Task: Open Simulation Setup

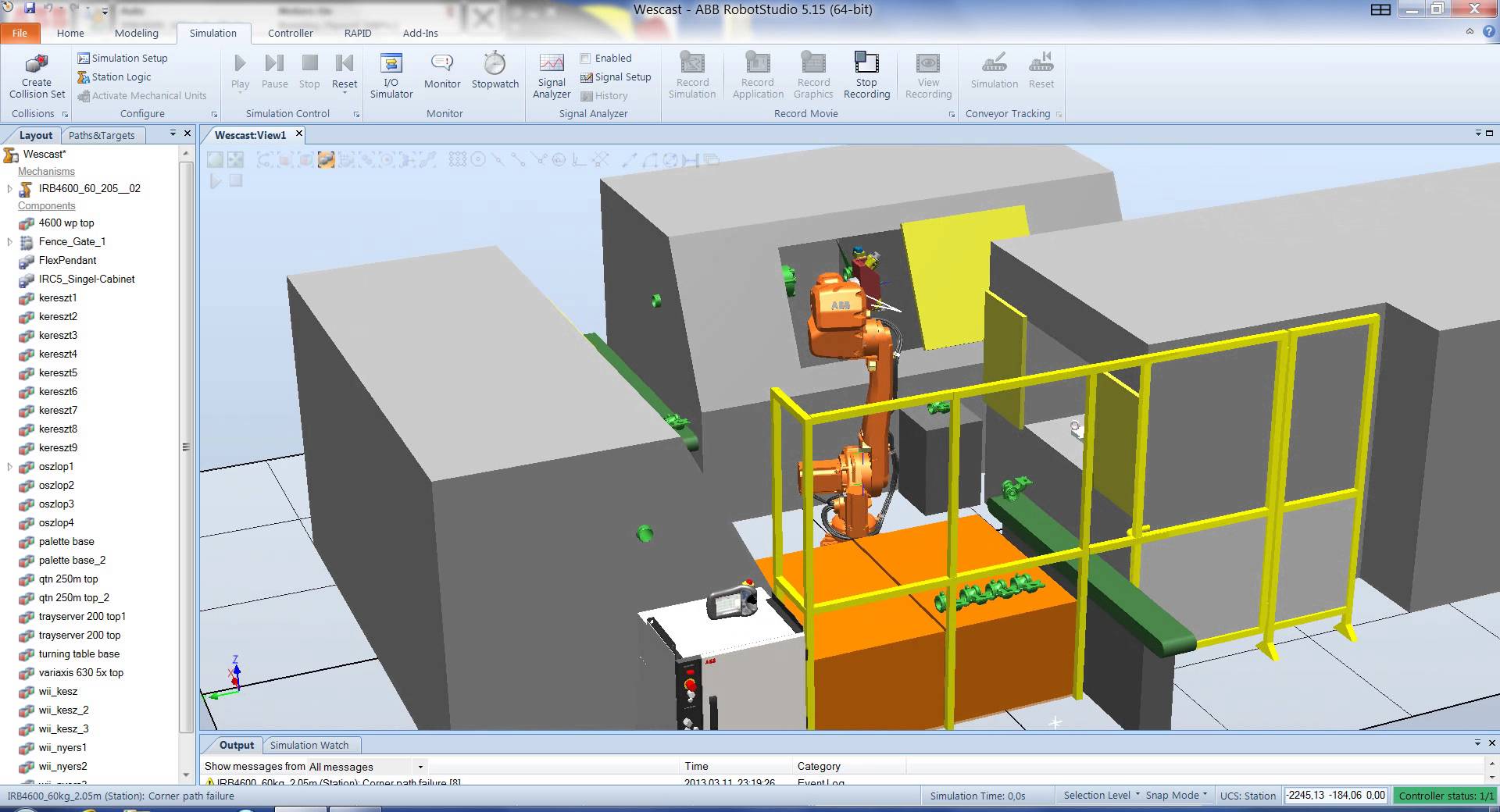Action: 129,58
